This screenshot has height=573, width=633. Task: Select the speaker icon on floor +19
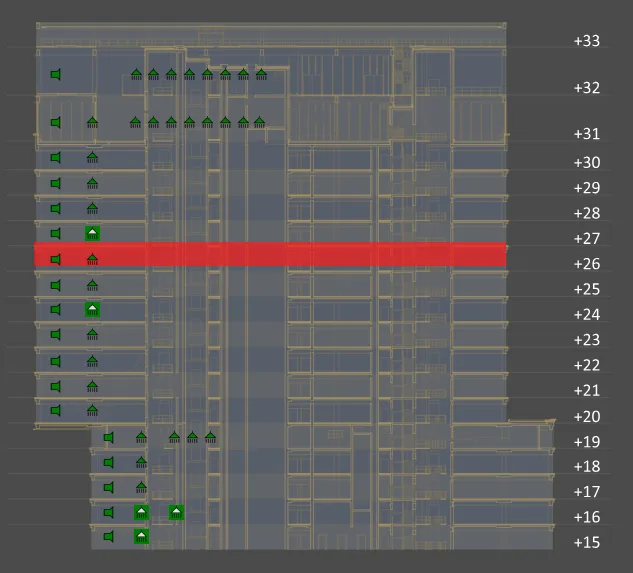click(x=109, y=437)
